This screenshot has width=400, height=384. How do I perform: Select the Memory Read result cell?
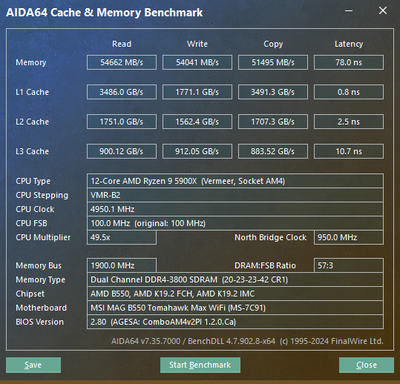coord(122,62)
